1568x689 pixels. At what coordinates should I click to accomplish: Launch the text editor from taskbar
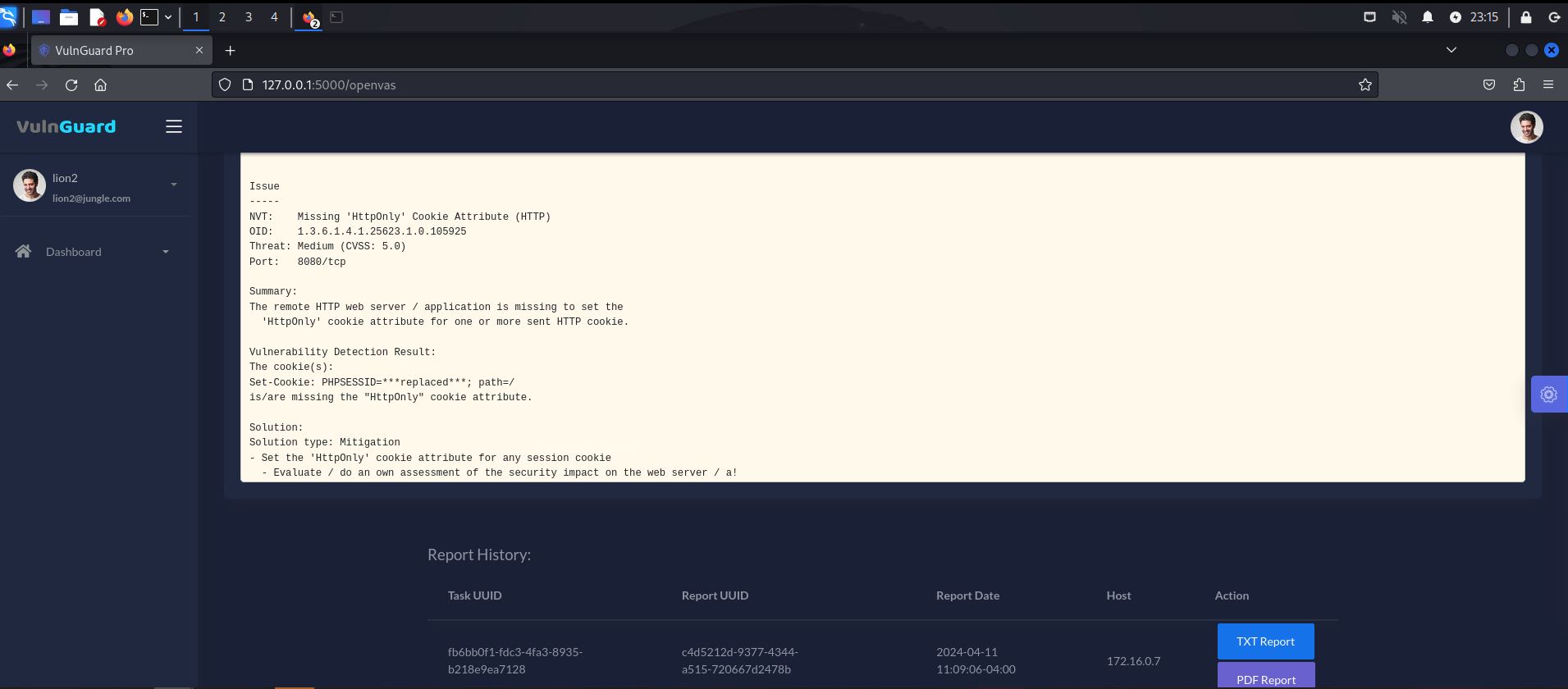pos(97,16)
